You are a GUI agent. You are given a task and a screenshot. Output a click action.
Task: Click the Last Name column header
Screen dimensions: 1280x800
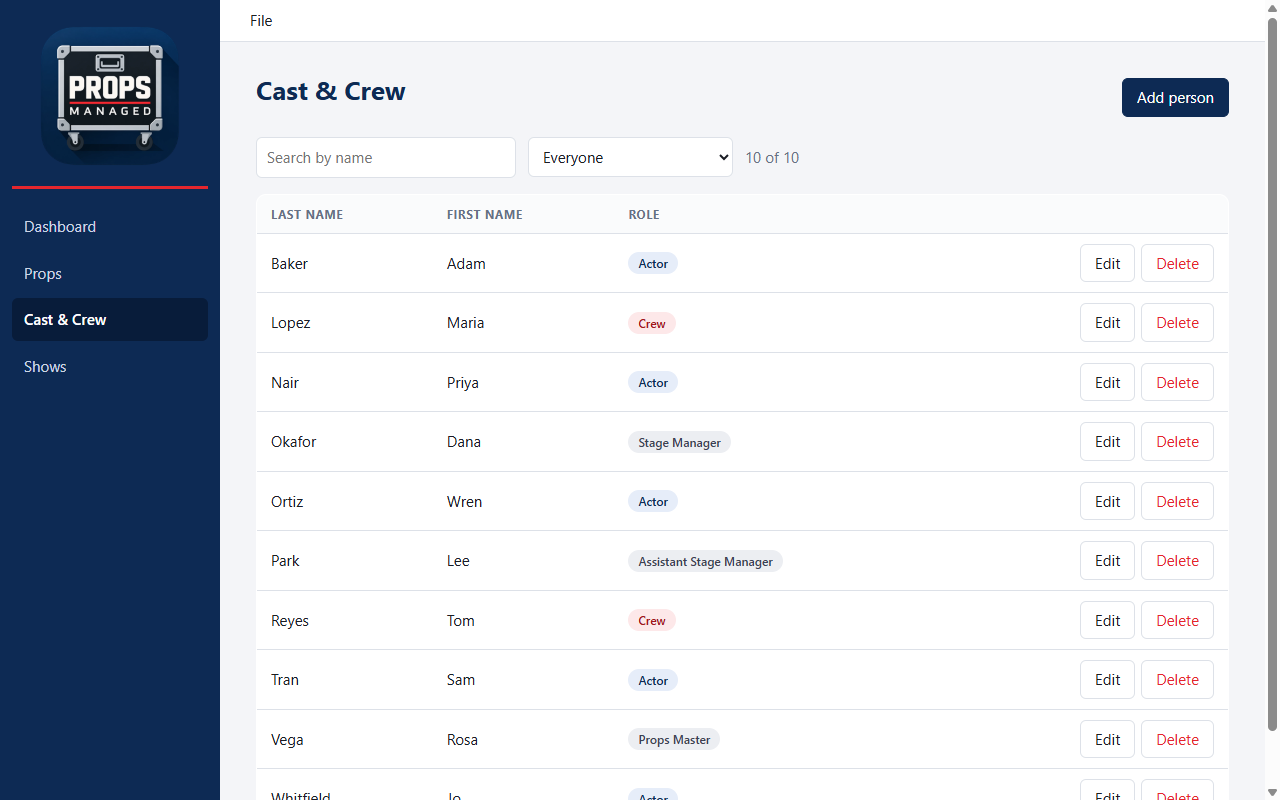pos(307,215)
